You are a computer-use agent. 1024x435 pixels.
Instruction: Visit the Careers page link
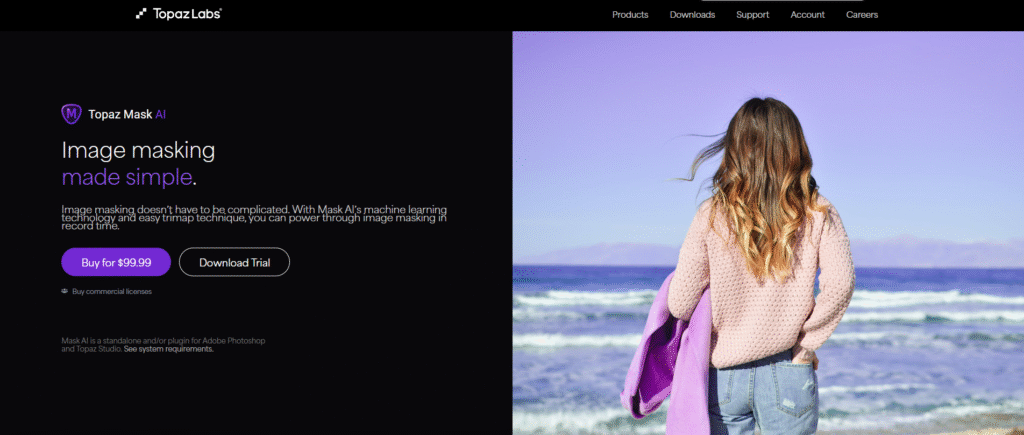tap(862, 15)
